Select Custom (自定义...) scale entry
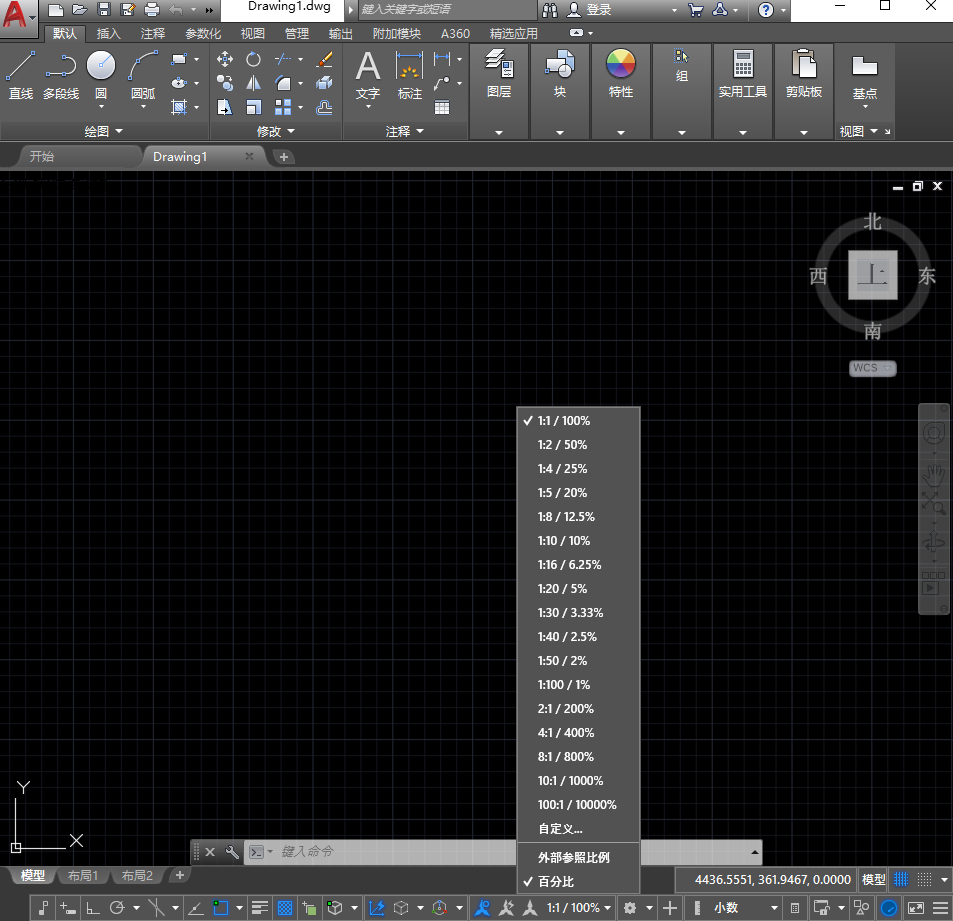 pyautogui.click(x=578, y=829)
